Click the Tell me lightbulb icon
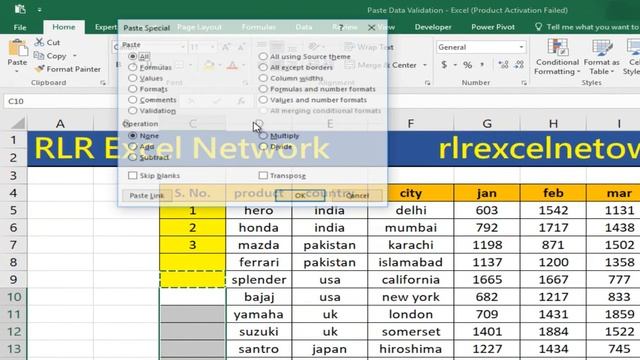This screenshot has height=360, width=640. coord(538,27)
